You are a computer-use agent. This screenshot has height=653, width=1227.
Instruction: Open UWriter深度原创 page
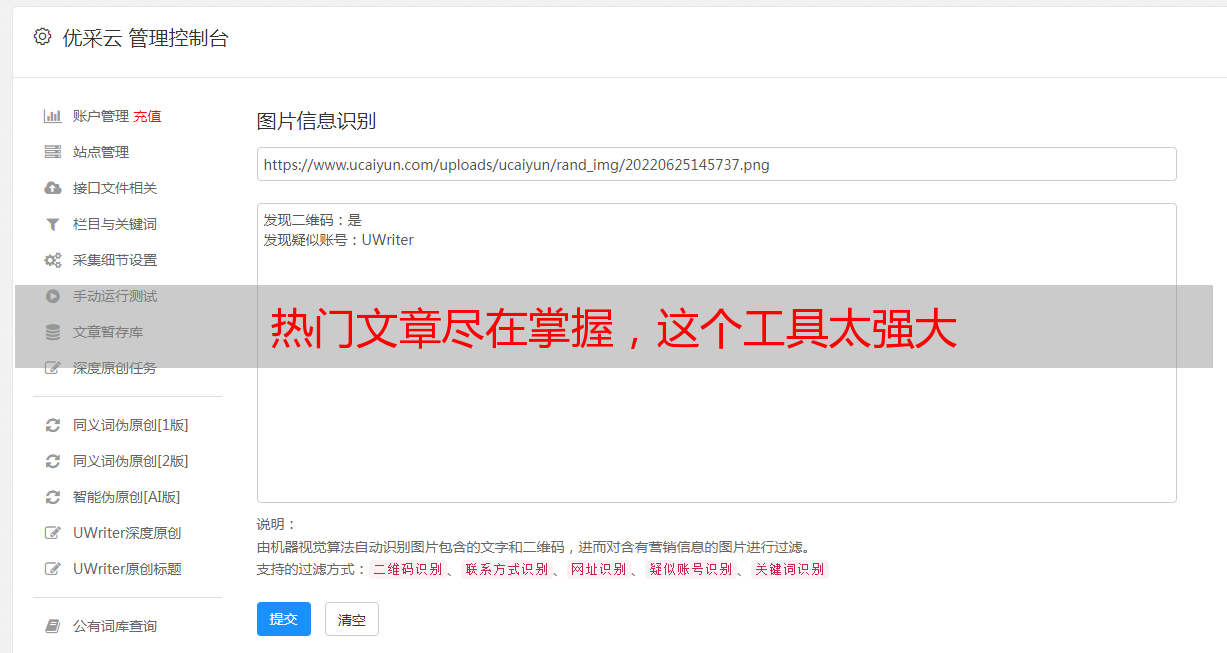pyautogui.click(x=127, y=533)
